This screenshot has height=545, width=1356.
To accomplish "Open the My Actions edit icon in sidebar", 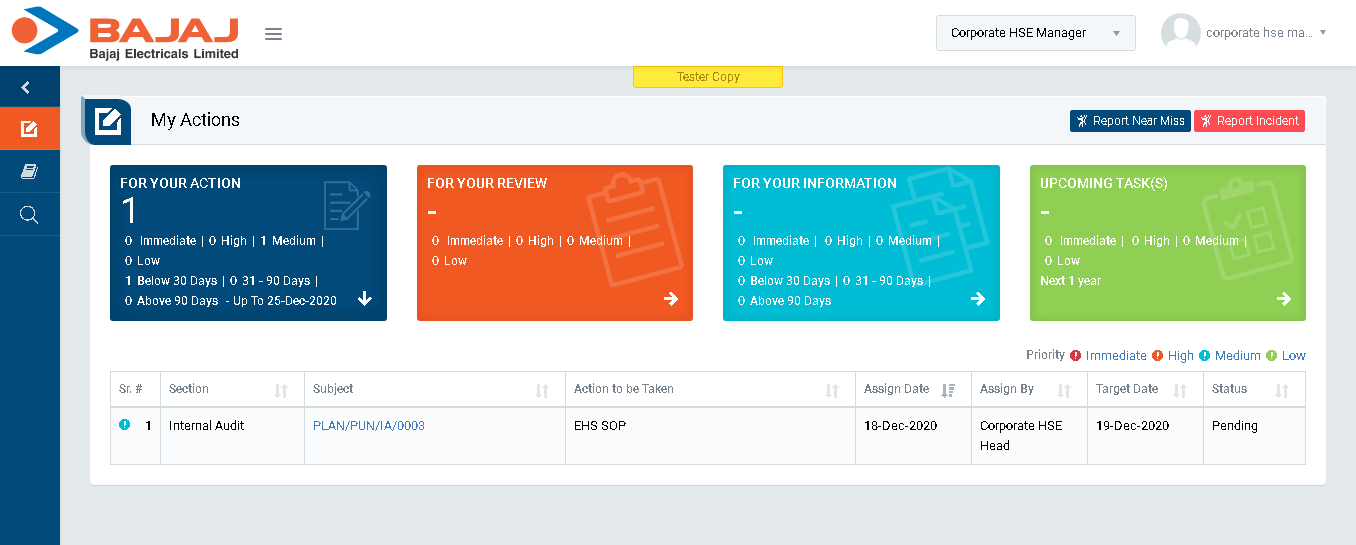I will tap(29, 129).
